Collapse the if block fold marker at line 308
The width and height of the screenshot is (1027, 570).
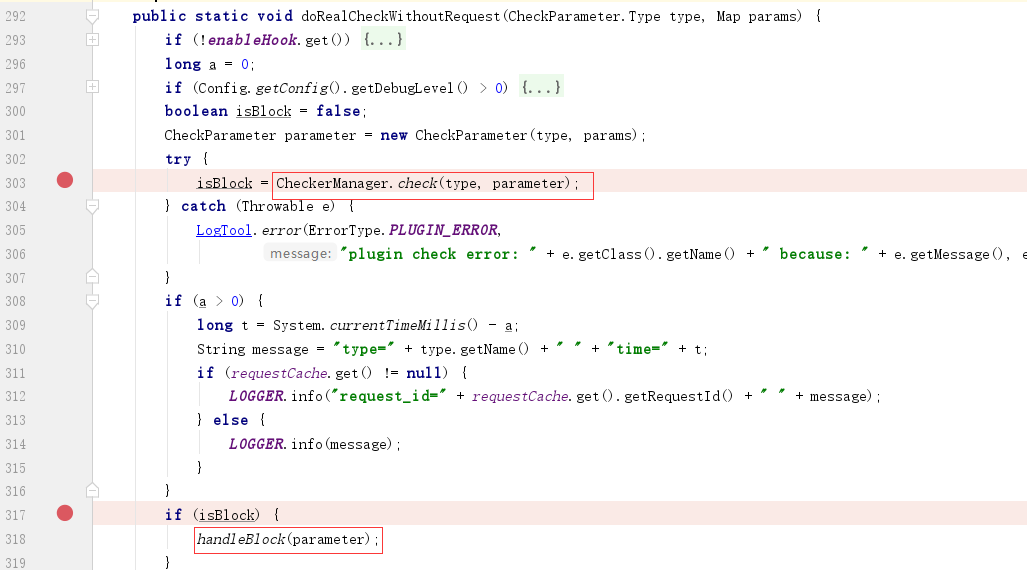coord(93,300)
